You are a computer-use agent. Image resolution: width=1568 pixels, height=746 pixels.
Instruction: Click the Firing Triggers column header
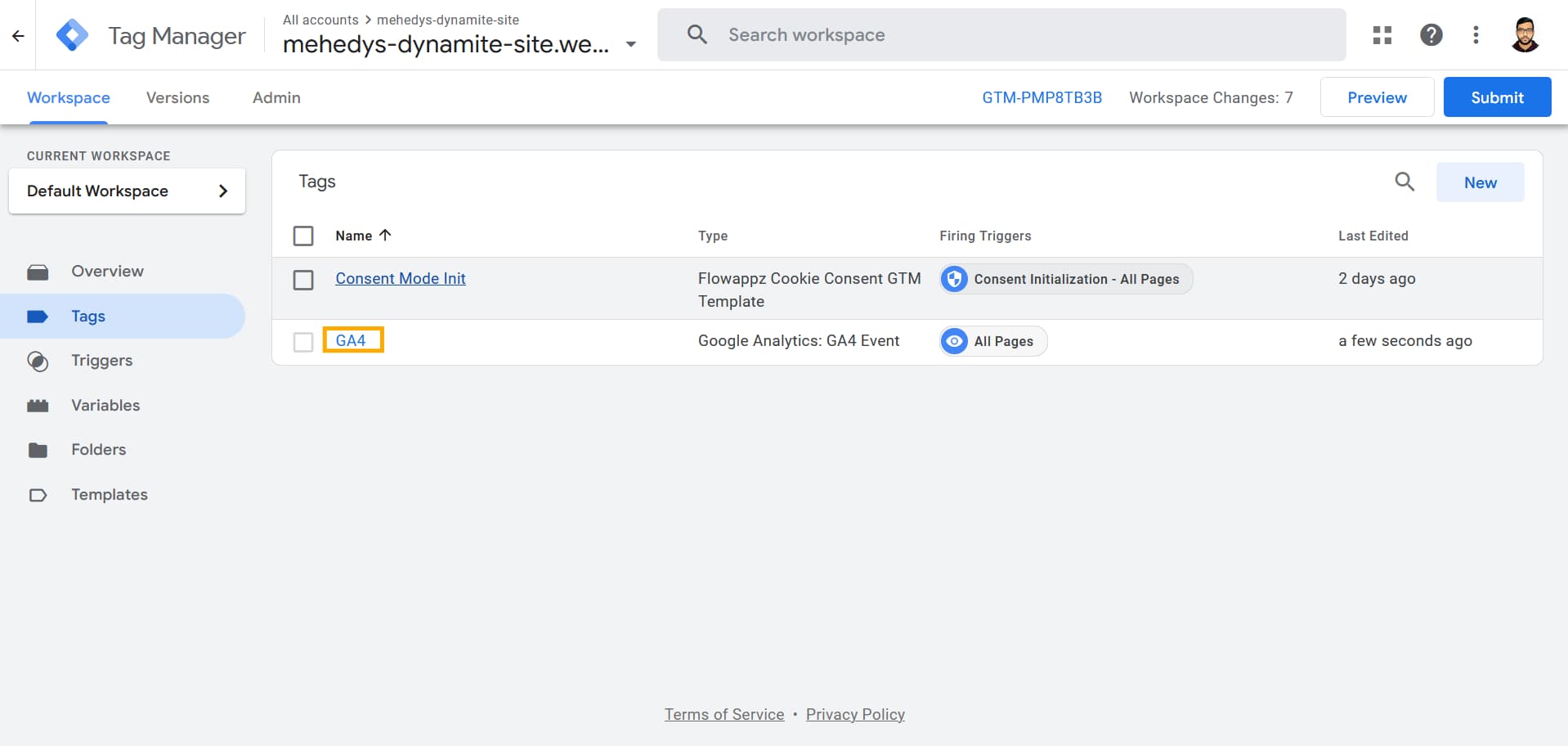click(985, 236)
